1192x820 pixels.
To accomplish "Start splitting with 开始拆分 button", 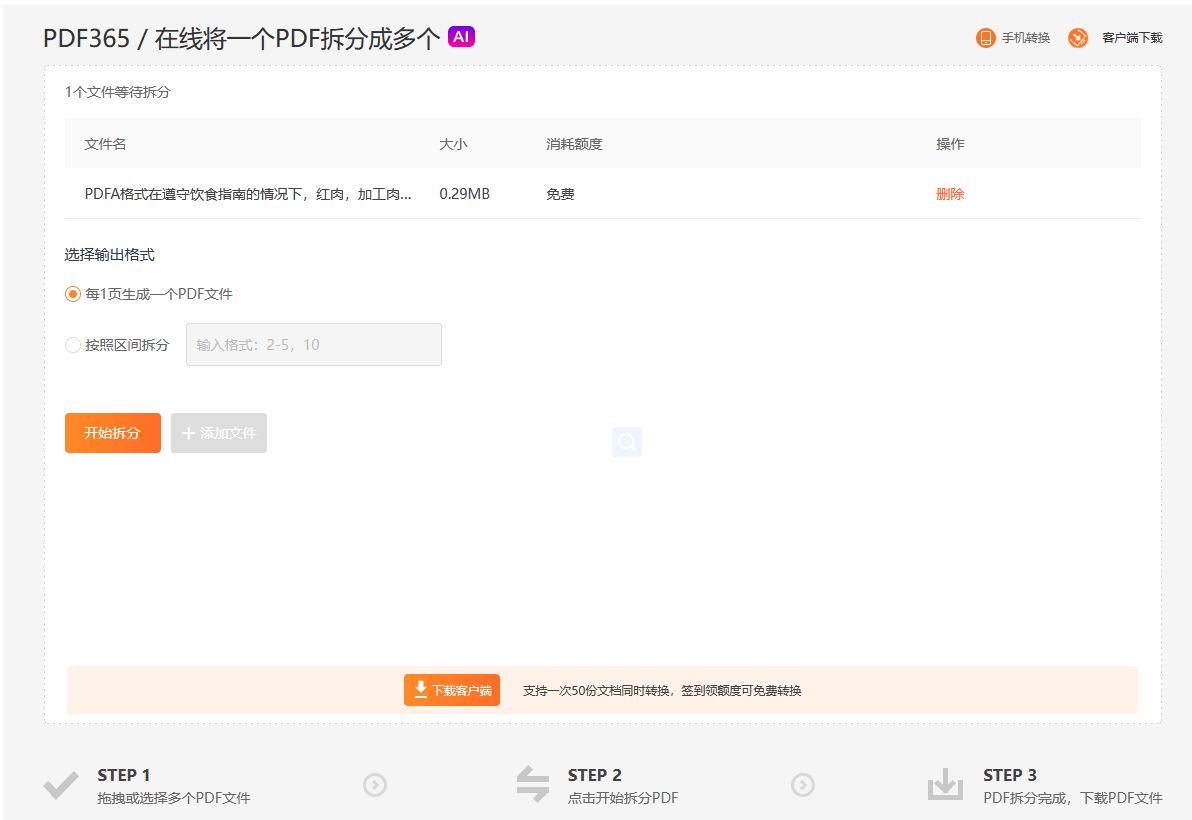I will (113, 433).
